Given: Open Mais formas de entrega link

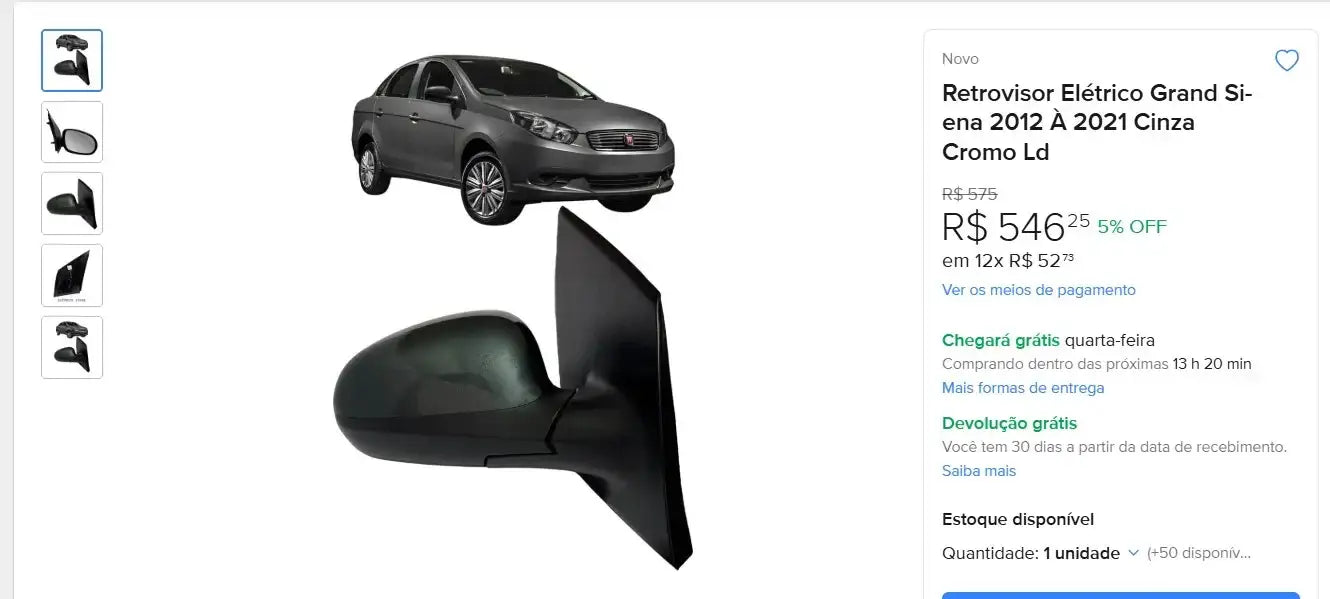Looking at the screenshot, I should [x=1023, y=388].
